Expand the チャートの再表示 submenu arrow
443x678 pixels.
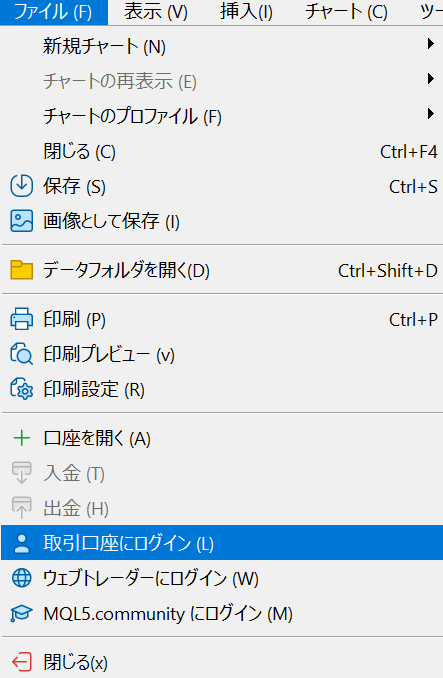pos(430,79)
